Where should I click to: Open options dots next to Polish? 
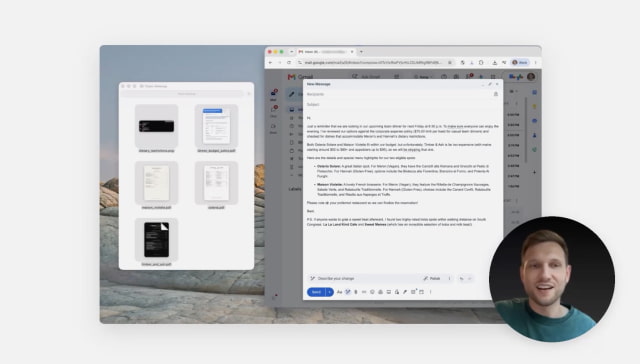[x=449, y=279]
